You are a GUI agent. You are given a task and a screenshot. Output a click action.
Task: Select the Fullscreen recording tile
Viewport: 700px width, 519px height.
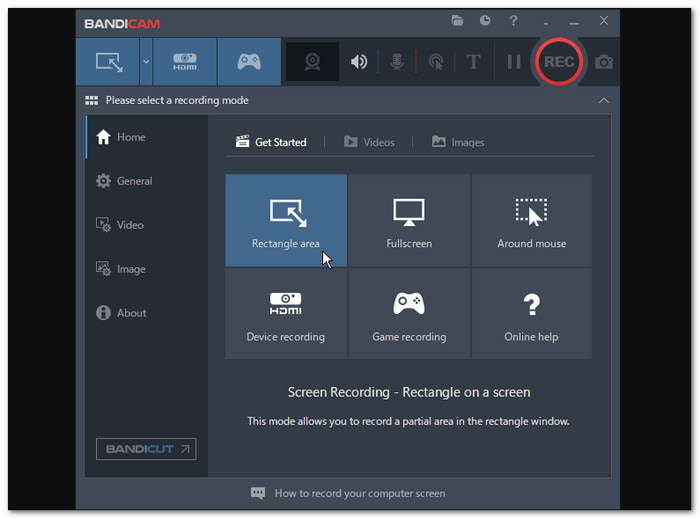tap(409, 220)
